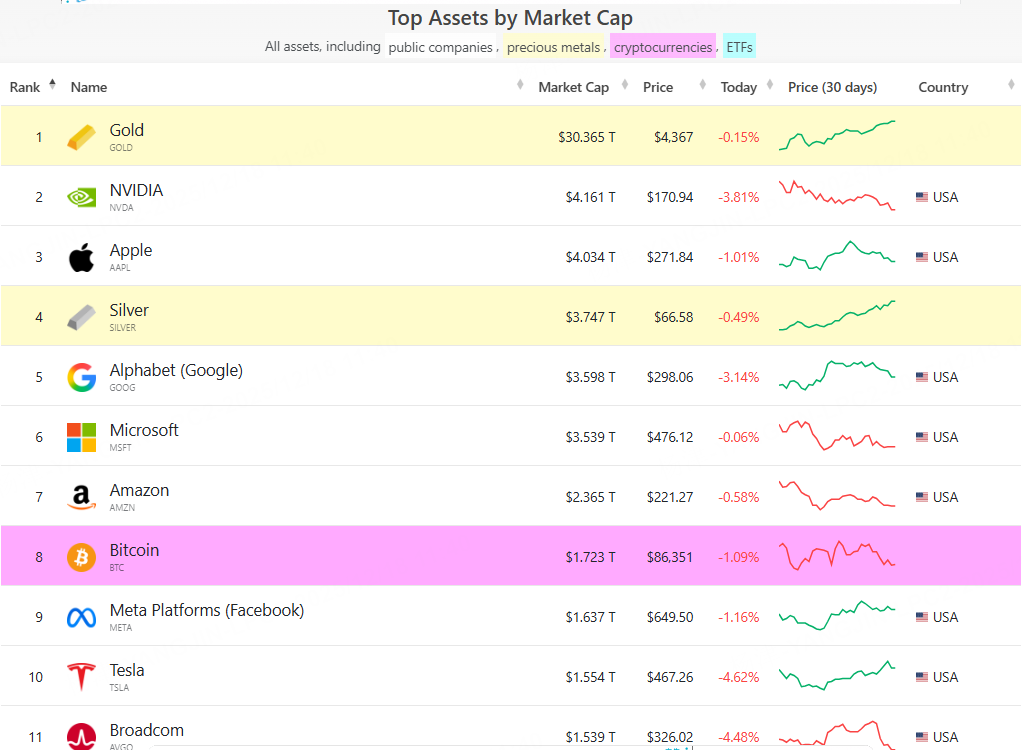Sort by Today change column
This screenshot has width=1022, height=750.
click(x=739, y=87)
